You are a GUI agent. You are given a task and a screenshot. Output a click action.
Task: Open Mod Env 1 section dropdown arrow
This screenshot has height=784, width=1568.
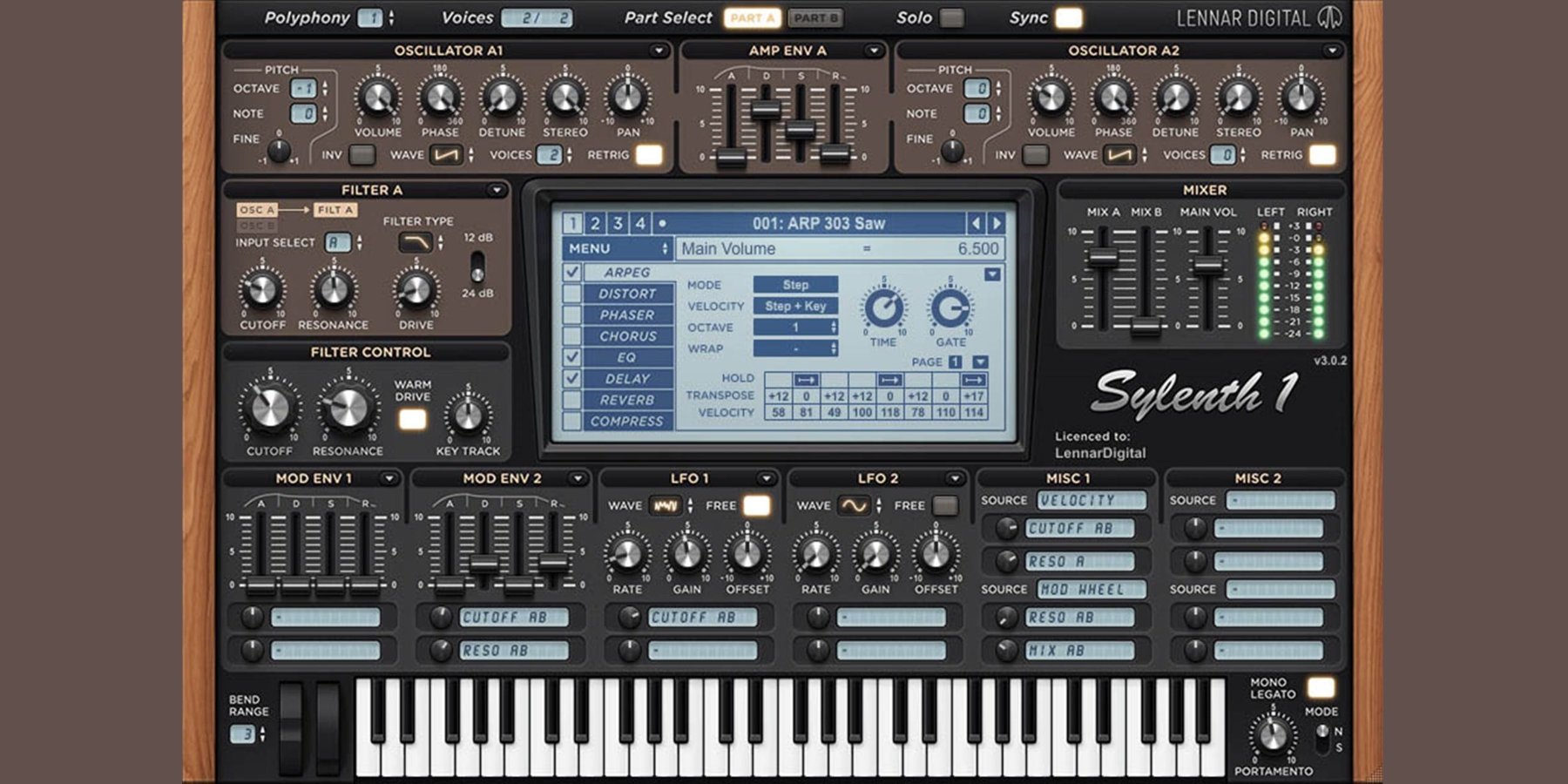[x=389, y=478]
